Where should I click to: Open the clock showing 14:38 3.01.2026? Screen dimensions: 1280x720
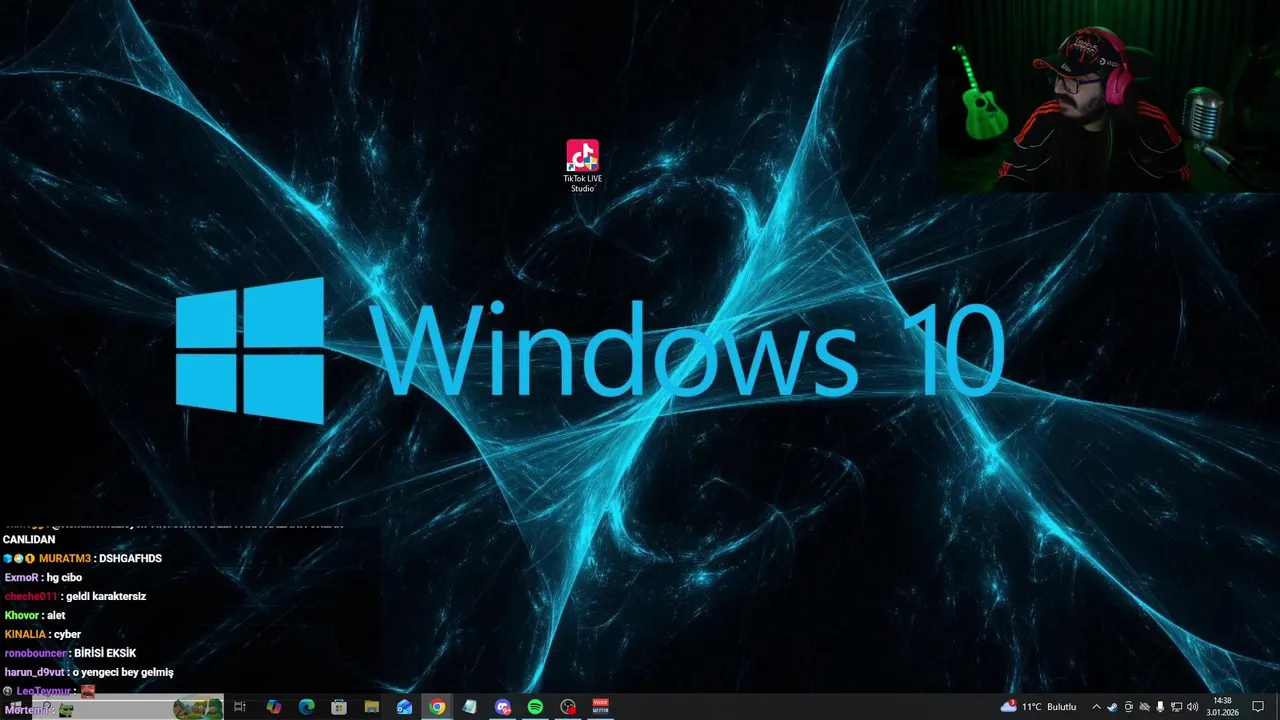click(x=1222, y=707)
